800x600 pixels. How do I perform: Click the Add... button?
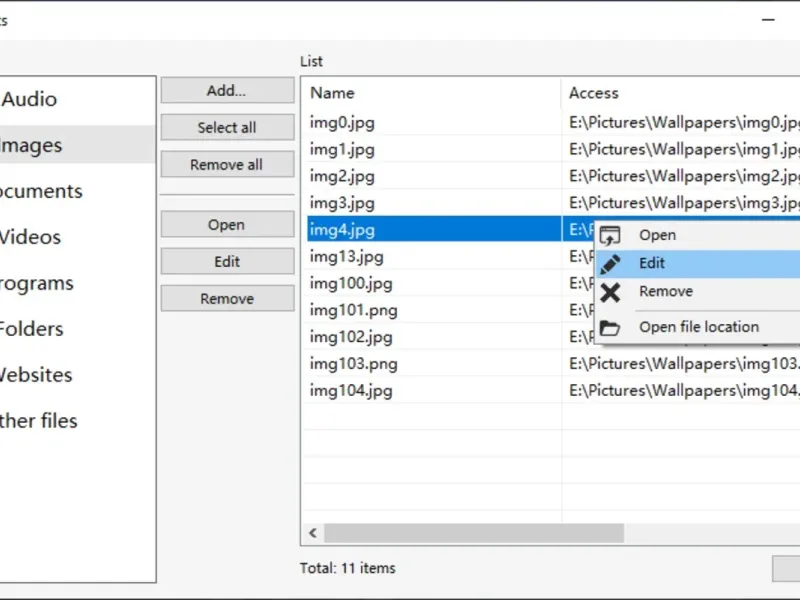click(228, 90)
